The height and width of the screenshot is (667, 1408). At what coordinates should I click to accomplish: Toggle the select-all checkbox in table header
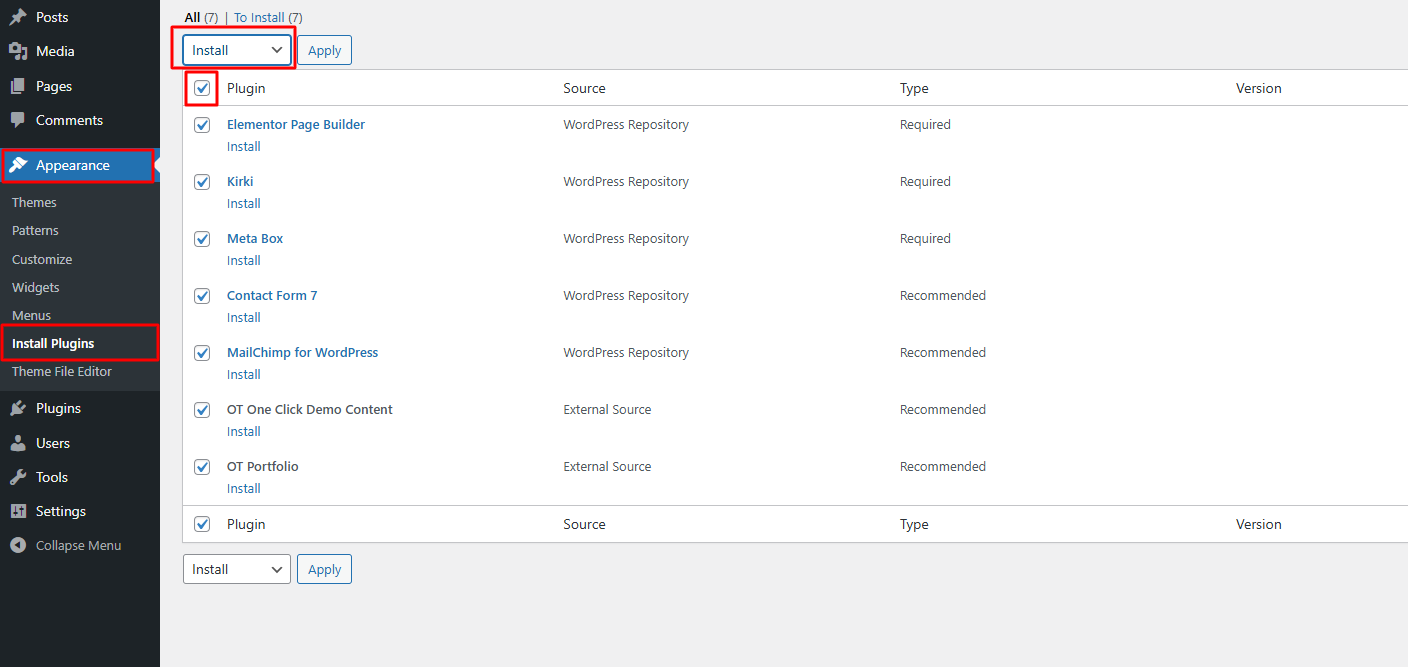click(202, 88)
